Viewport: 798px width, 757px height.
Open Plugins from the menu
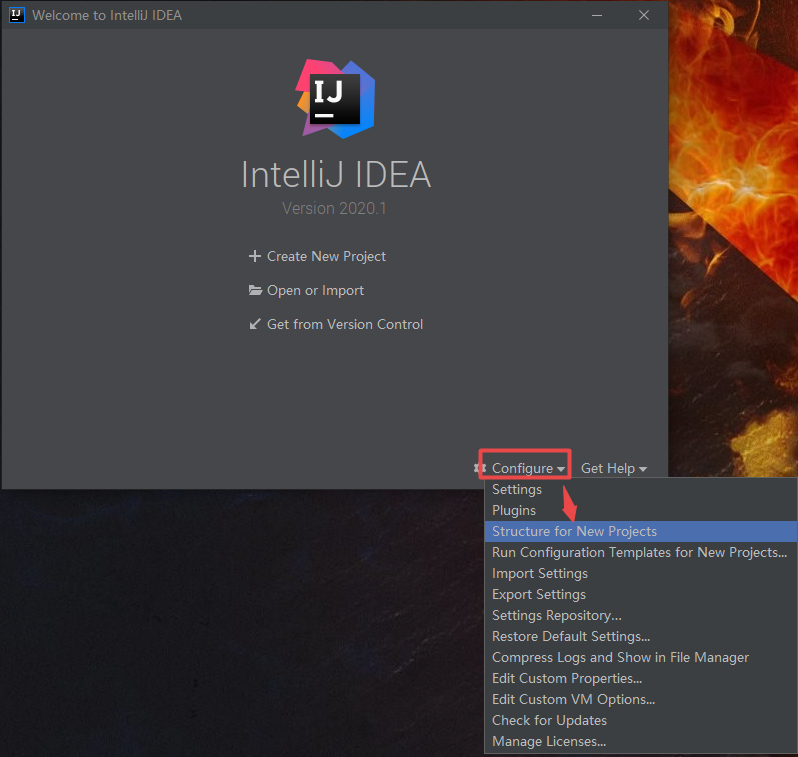click(x=641, y=510)
